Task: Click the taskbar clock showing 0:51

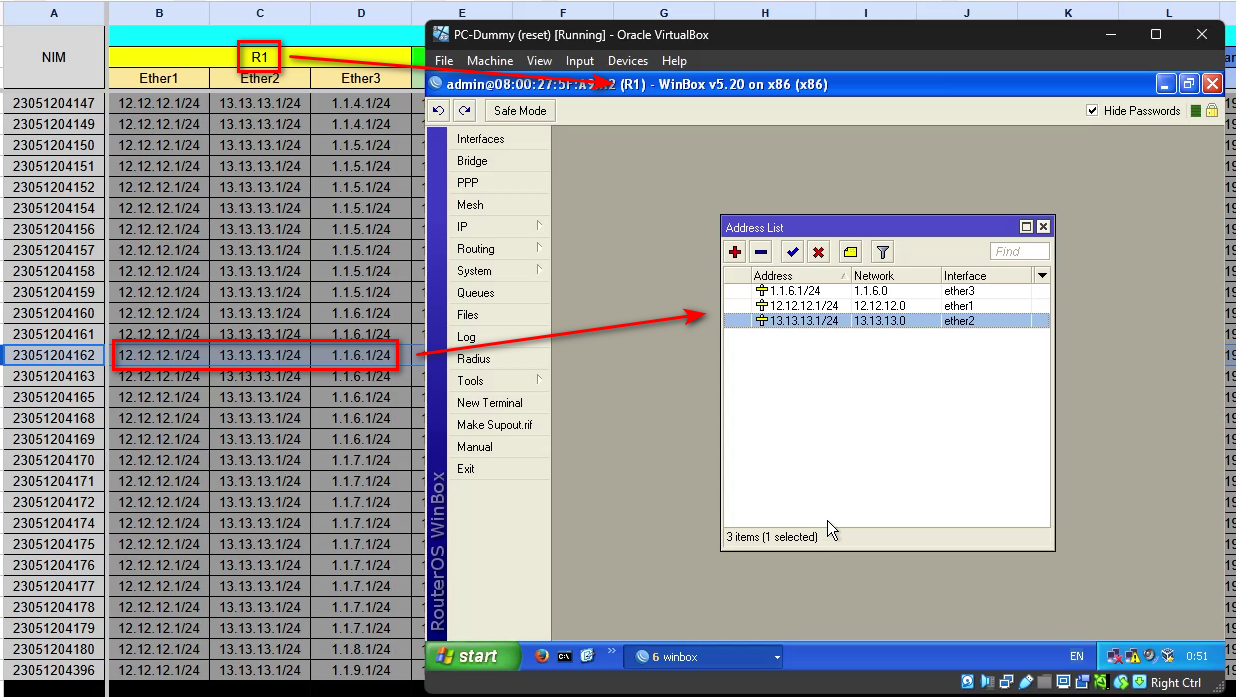Action: pyautogui.click(x=1196, y=657)
